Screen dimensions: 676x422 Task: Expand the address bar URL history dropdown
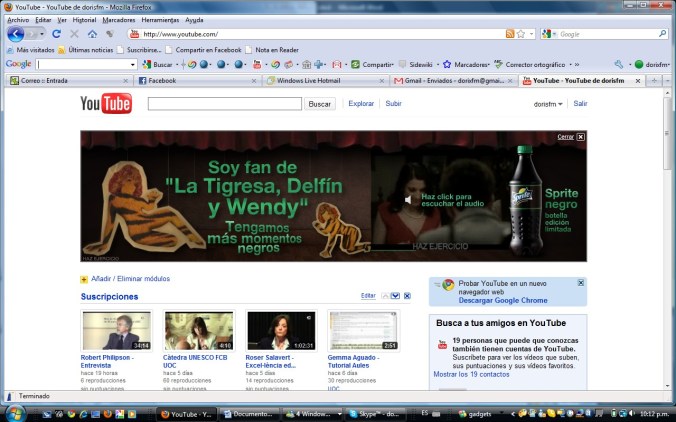pos(531,34)
